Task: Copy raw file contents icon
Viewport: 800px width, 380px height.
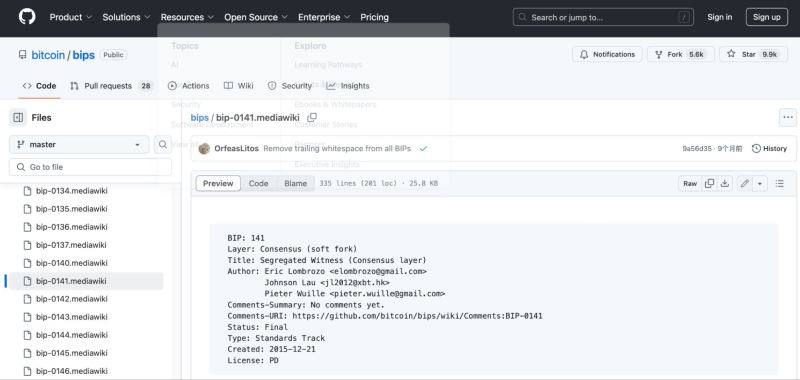Action: (709, 184)
